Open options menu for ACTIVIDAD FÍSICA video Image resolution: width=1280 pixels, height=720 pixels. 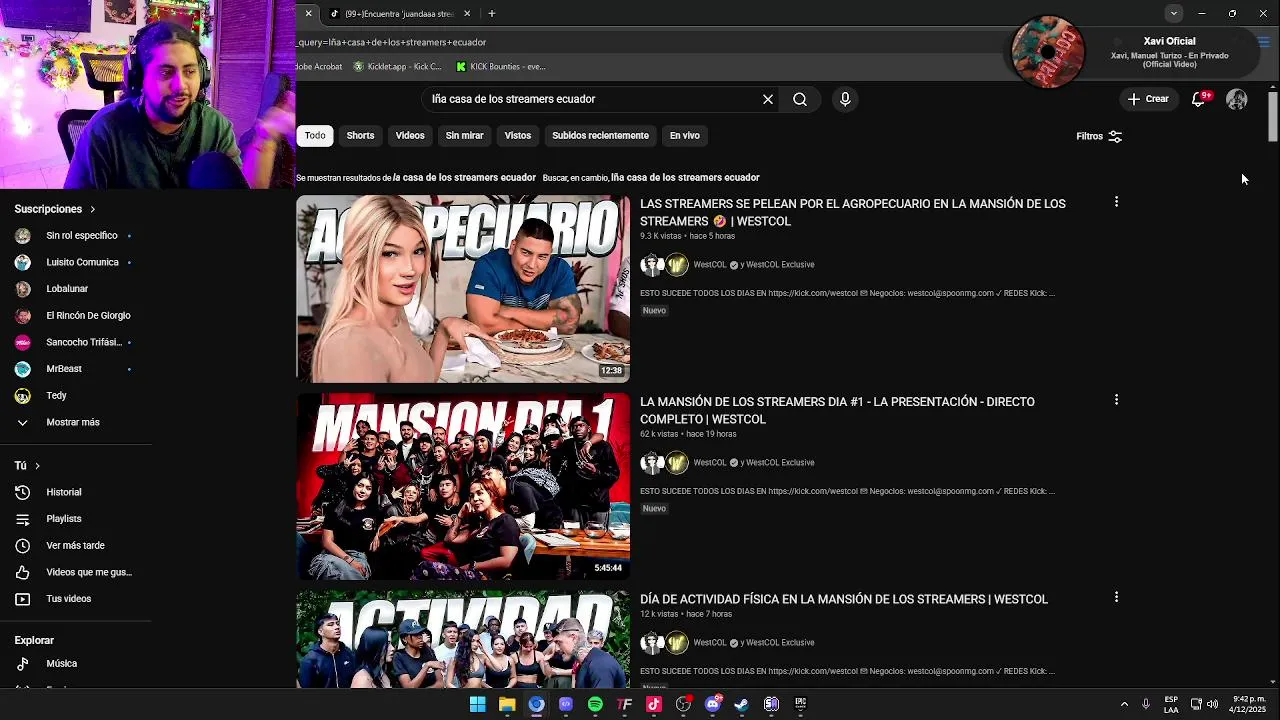(x=1116, y=597)
